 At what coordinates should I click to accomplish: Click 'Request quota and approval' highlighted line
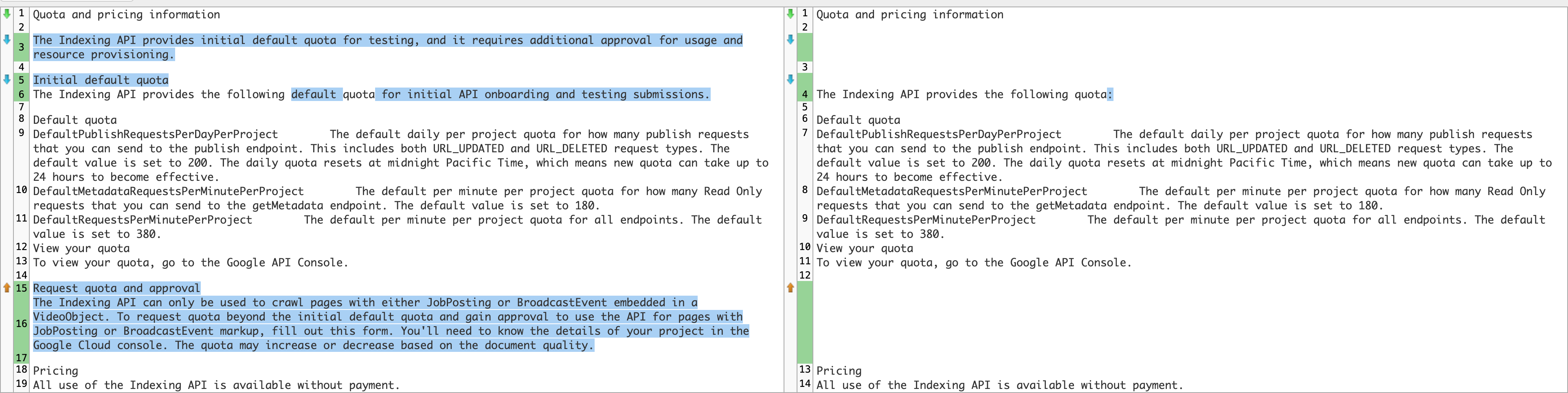point(116,288)
